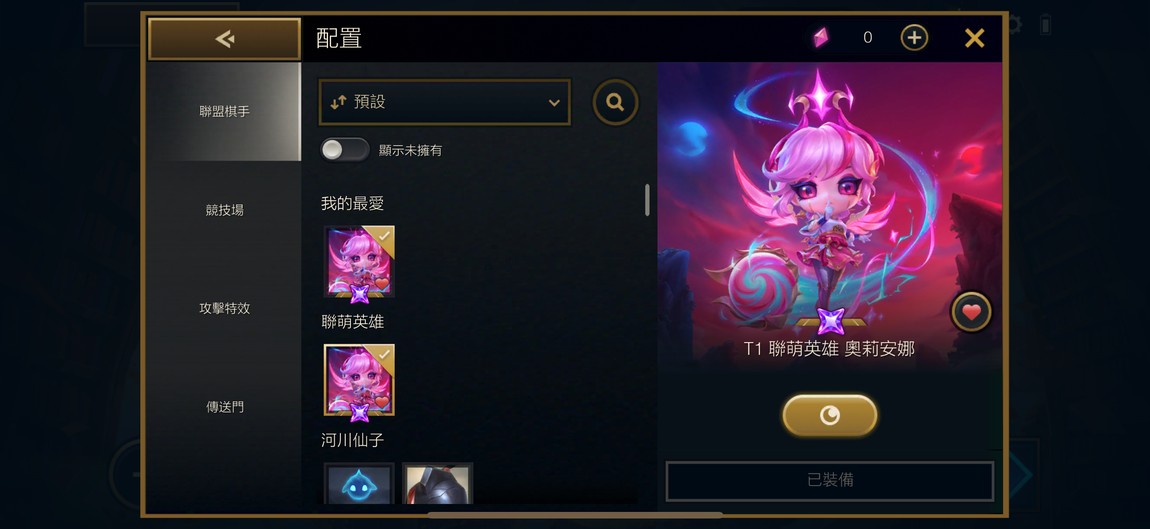Click the list scrollbar handle

pyautogui.click(x=647, y=200)
